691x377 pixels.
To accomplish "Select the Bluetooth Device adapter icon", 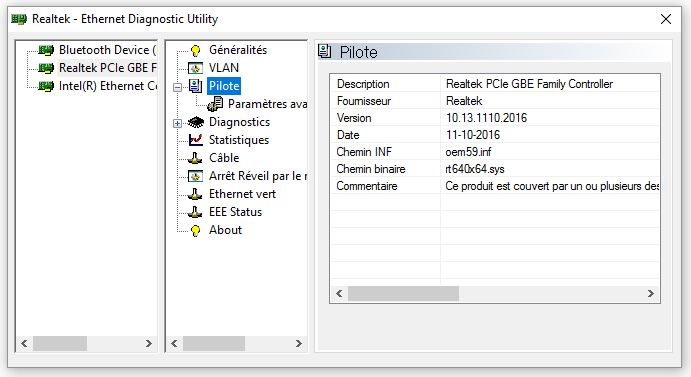I will (46, 50).
